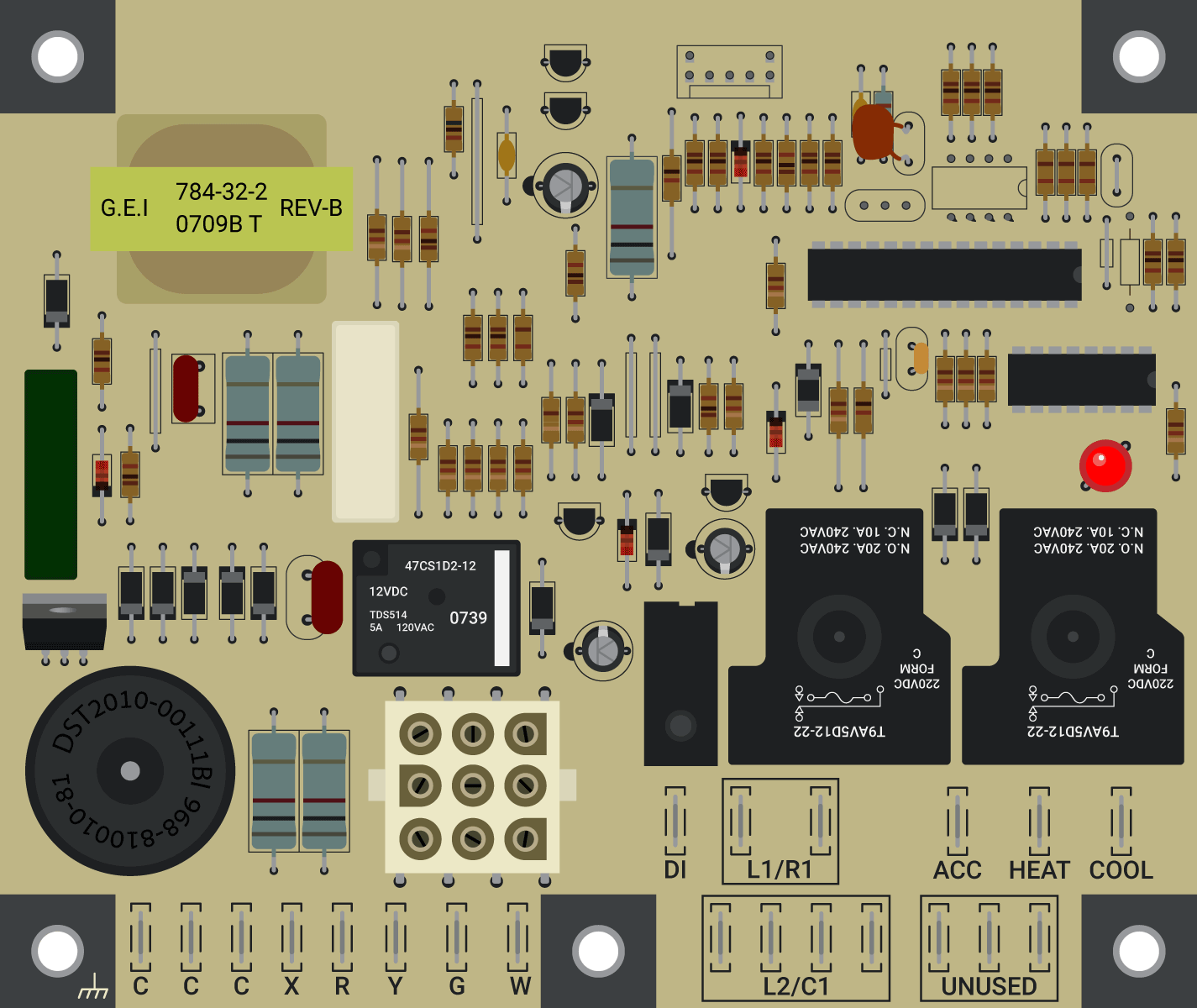Click the 0709B T date code

[x=218, y=224]
